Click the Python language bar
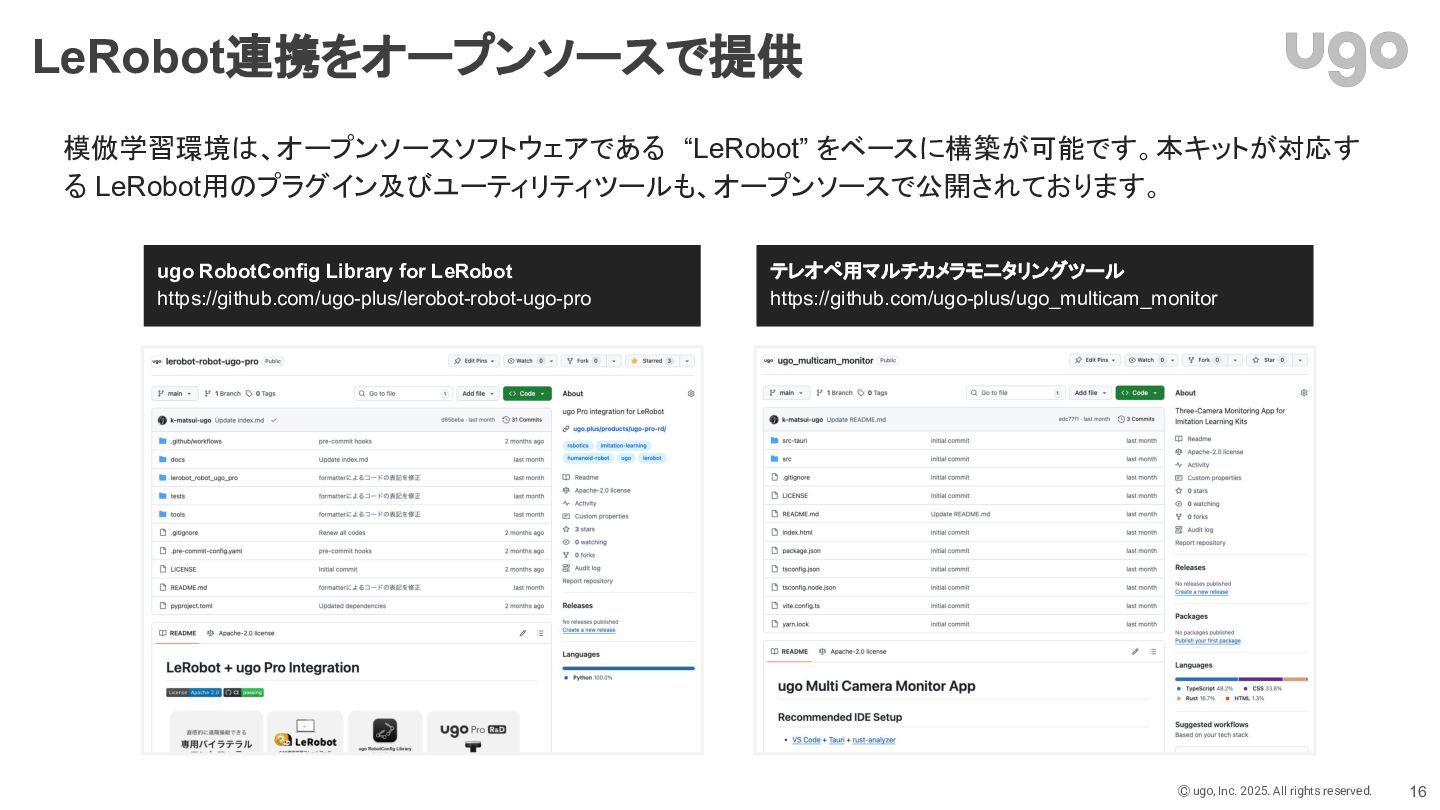Screen dimensions: 1440x810 628,668
